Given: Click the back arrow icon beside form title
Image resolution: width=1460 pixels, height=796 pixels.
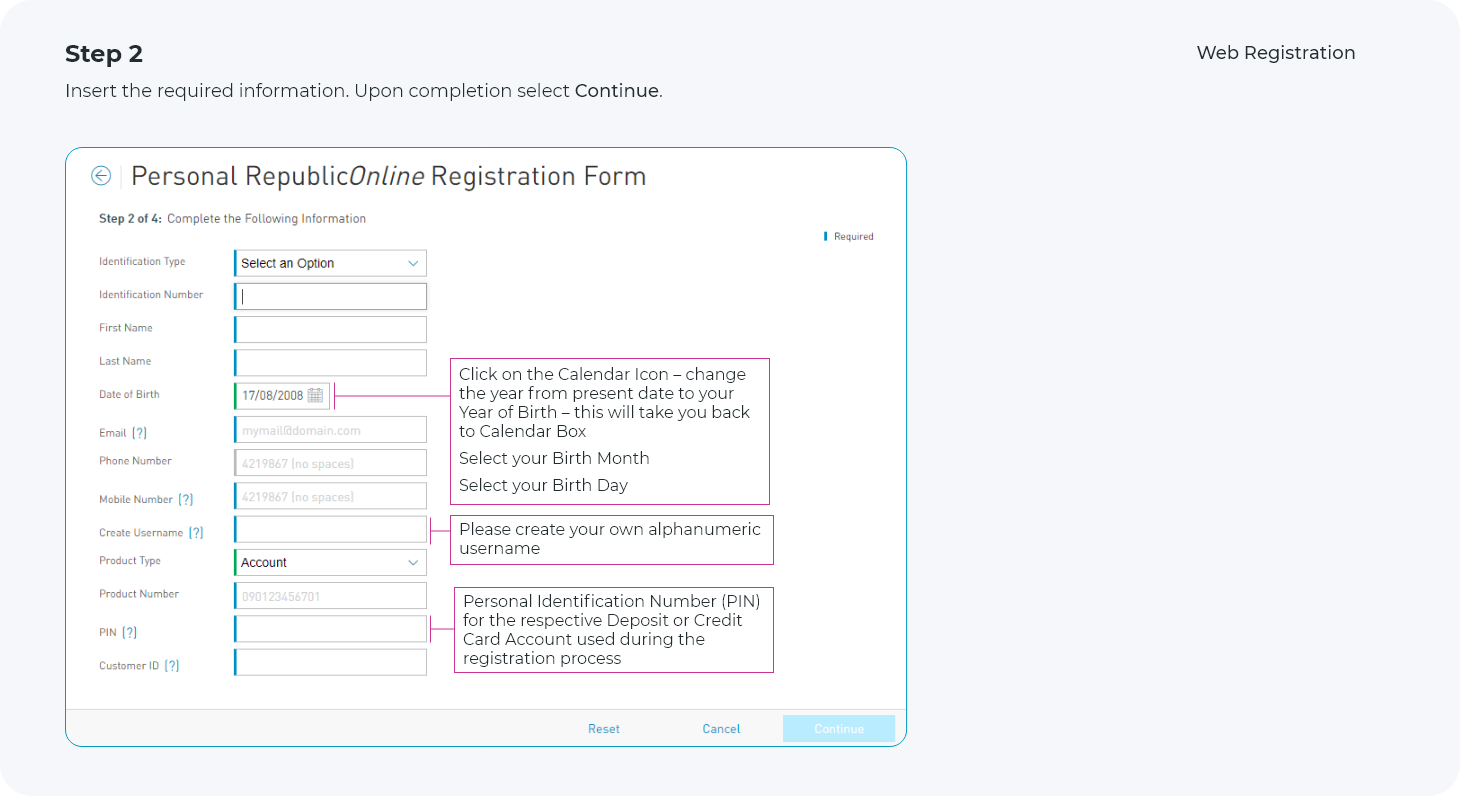Looking at the screenshot, I should (101, 175).
